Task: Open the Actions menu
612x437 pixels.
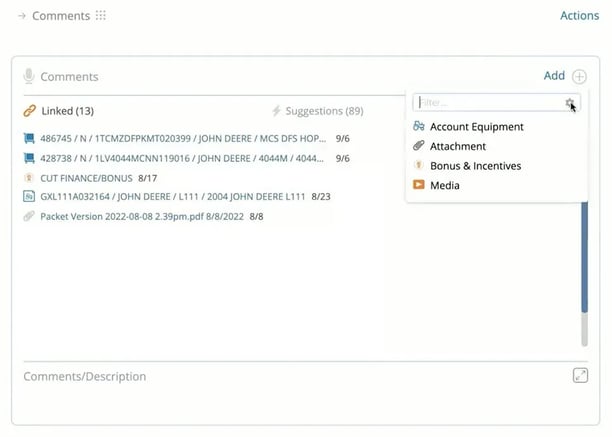Action: 579,16
